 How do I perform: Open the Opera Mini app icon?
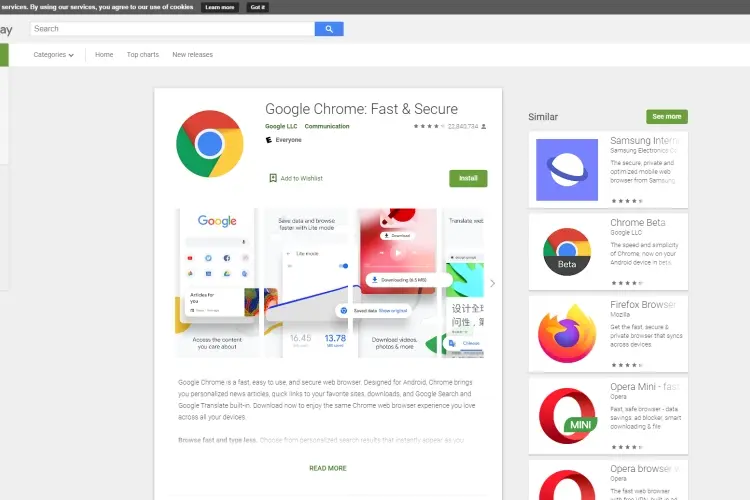[x=568, y=415]
